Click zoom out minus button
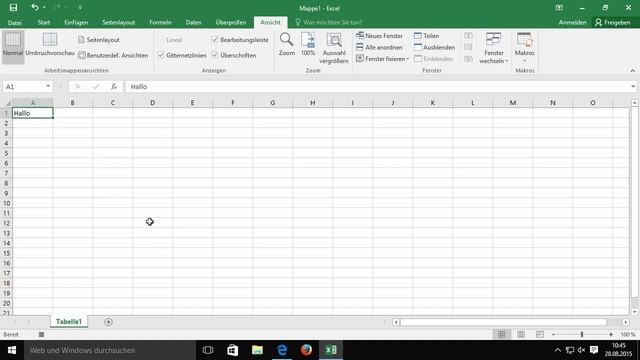The width and height of the screenshot is (640, 360). (553, 334)
